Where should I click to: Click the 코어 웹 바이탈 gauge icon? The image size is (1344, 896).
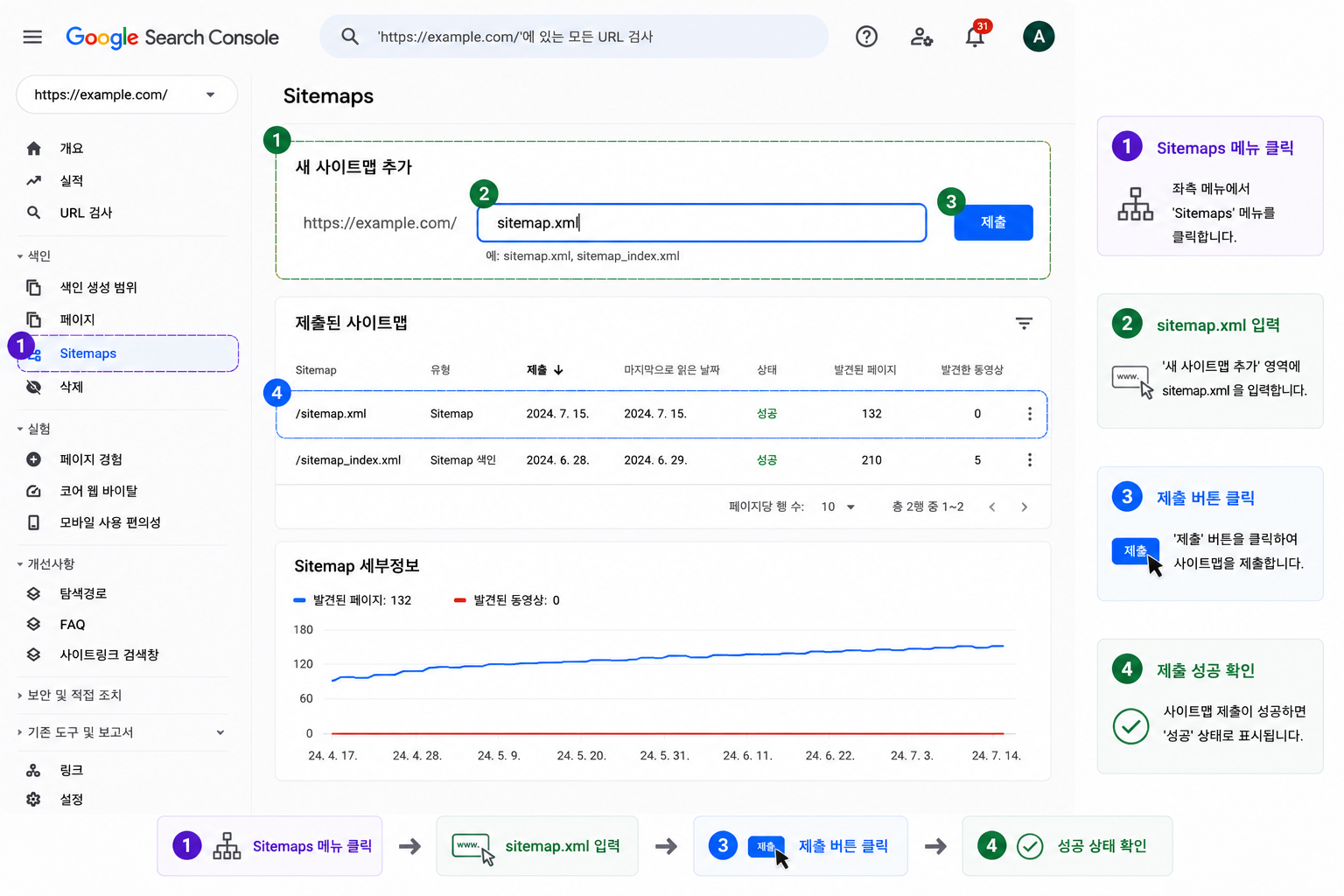point(33,491)
